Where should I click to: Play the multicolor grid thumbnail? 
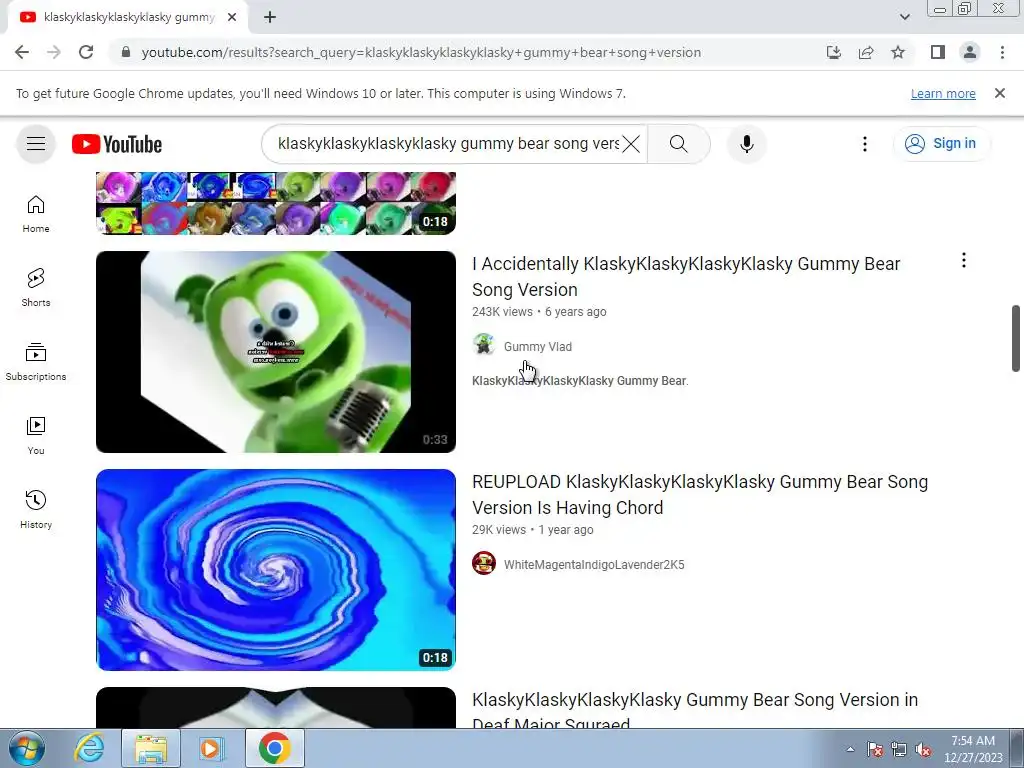[276, 203]
